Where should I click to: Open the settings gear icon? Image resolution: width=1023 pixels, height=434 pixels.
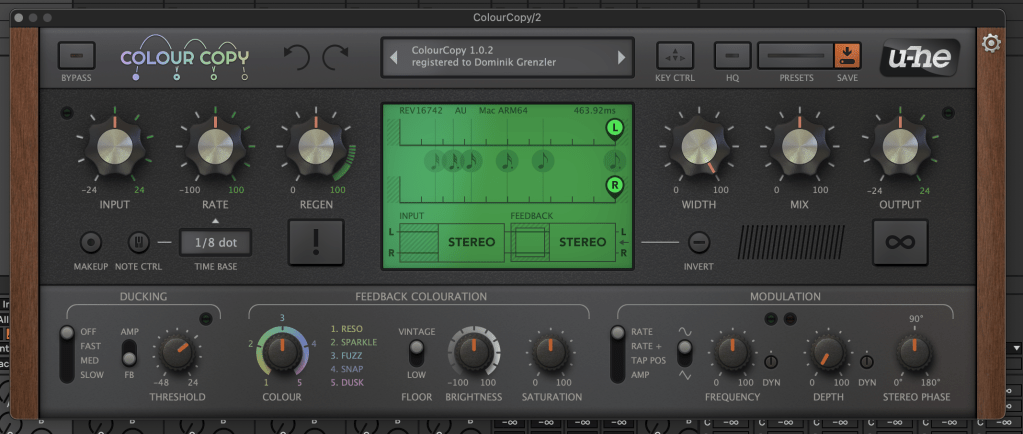point(991,43)
